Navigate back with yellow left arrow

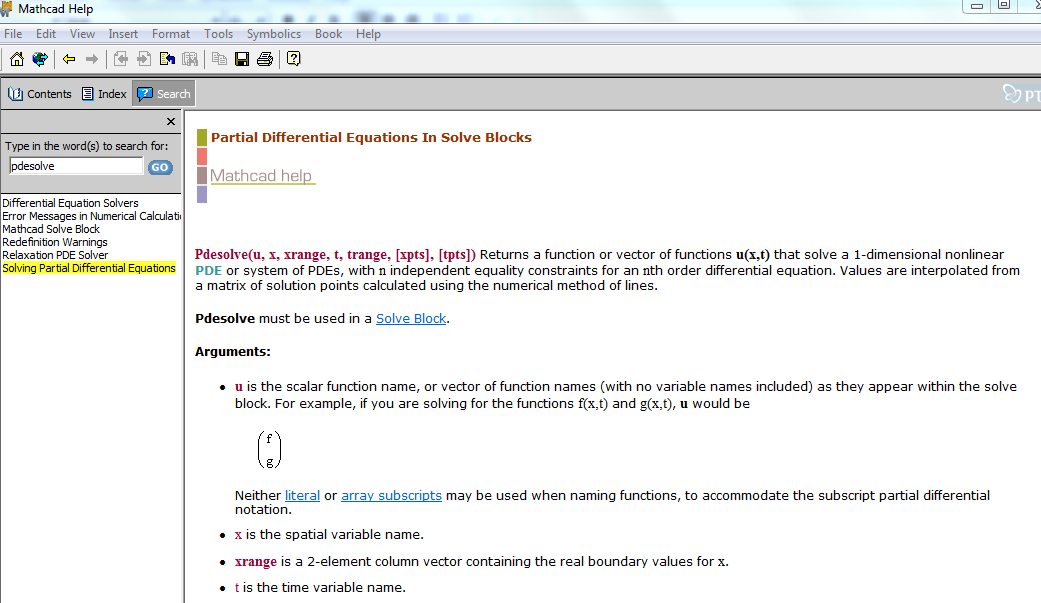coord(68,59)
